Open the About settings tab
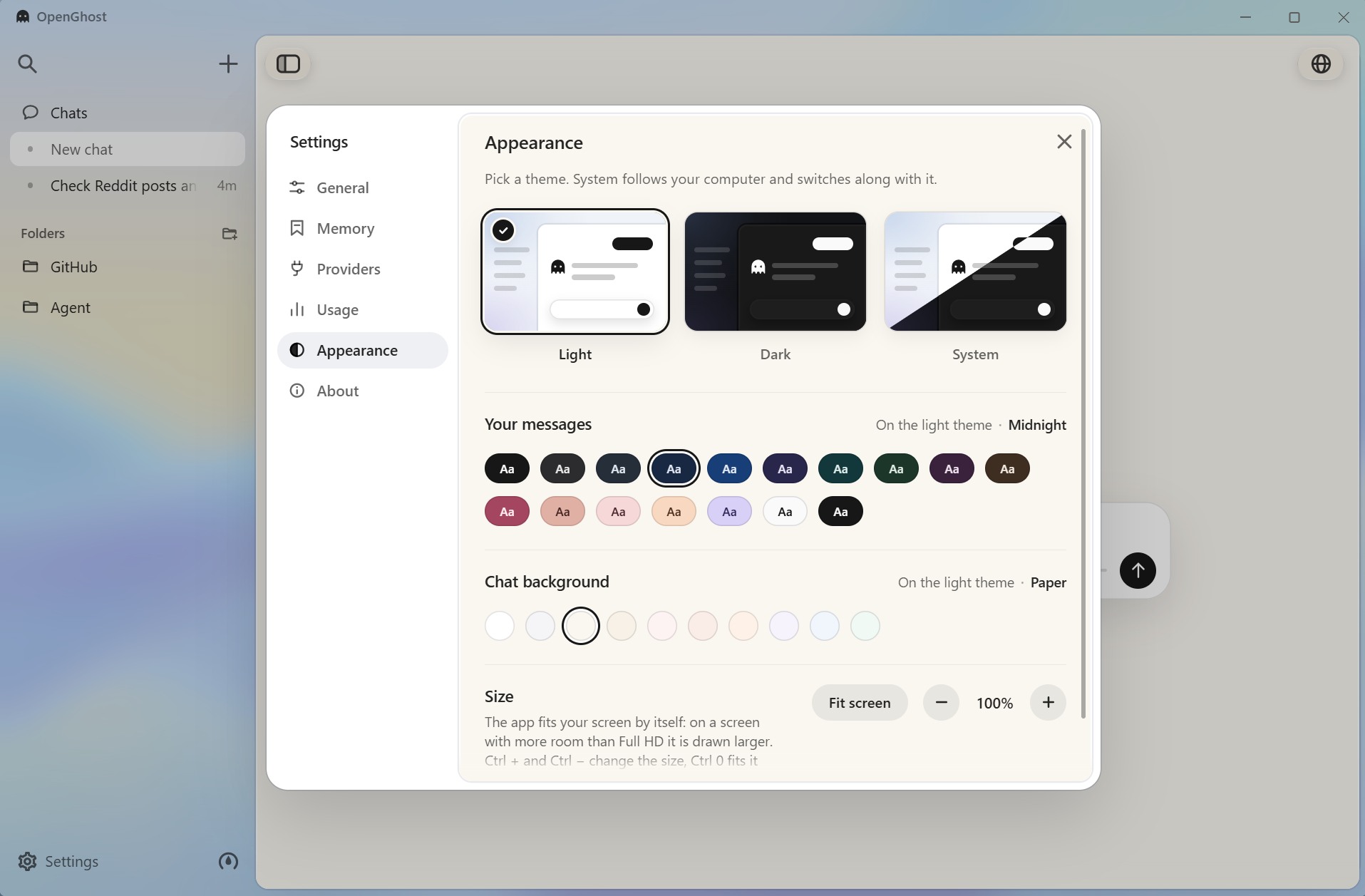The height and width of the screenshot is (896, 1365). click(x=363, y=391)
